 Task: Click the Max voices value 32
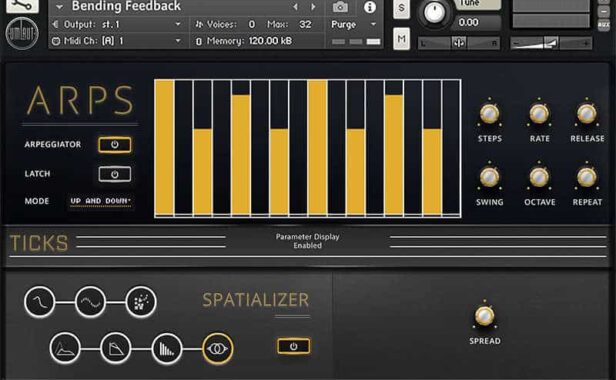coord(305,24)
